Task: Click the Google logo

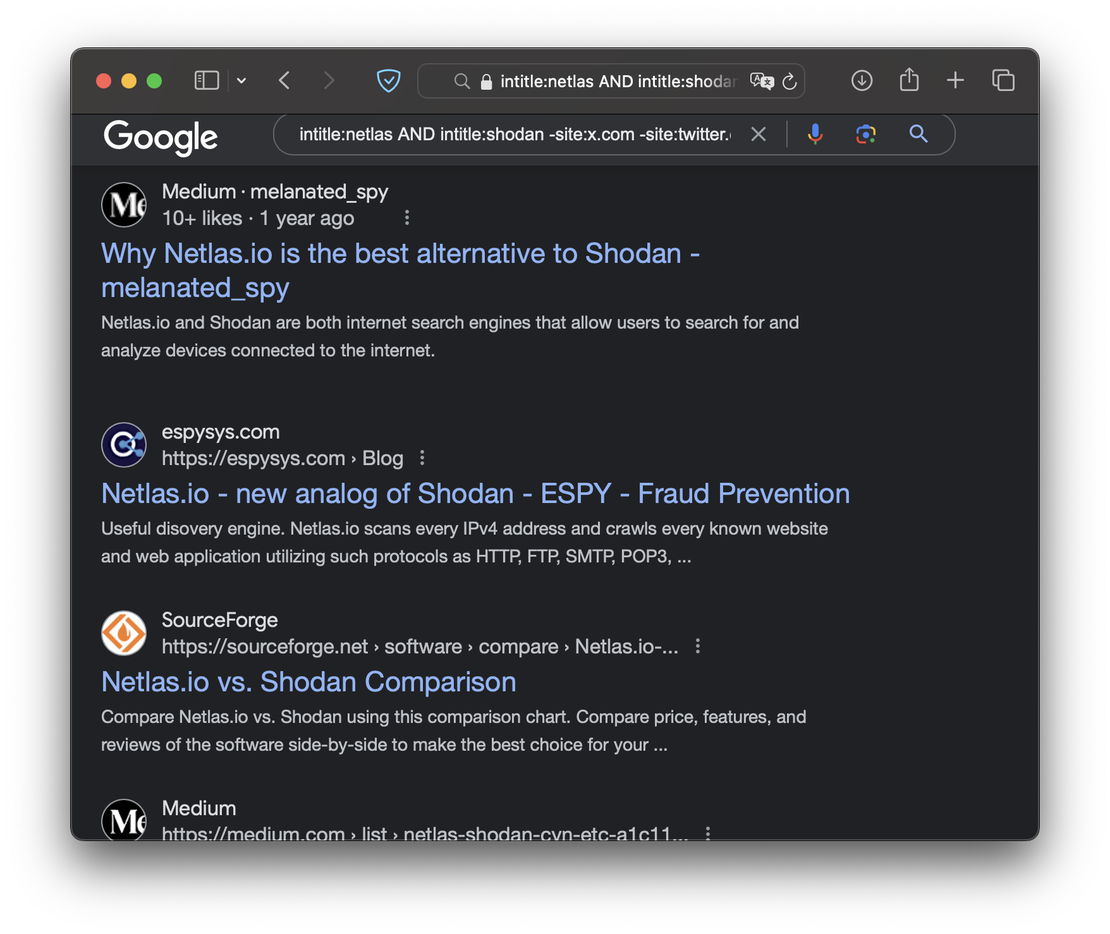Action: [161, 136]
